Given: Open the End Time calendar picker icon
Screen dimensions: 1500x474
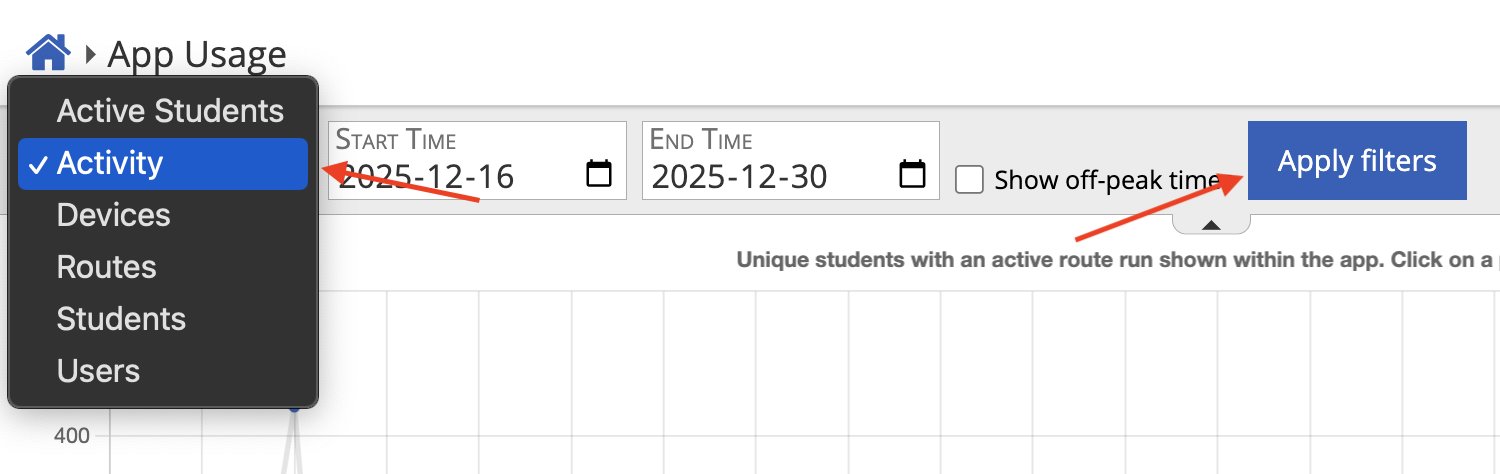Looking at the screenshot, I should point(912,174).
